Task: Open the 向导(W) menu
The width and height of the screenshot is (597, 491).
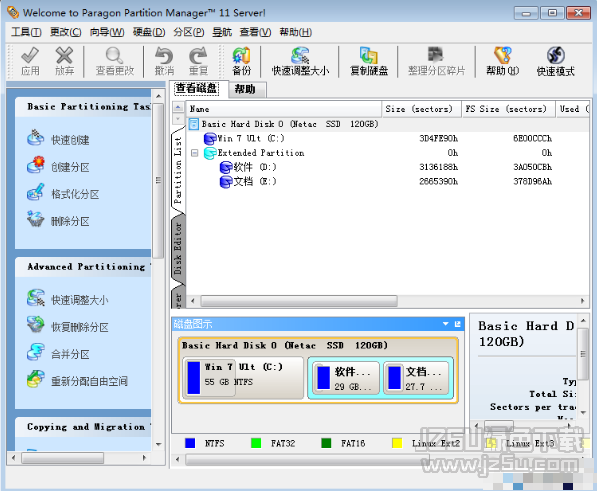Action: pyautogui.click(x=107, y=32)
